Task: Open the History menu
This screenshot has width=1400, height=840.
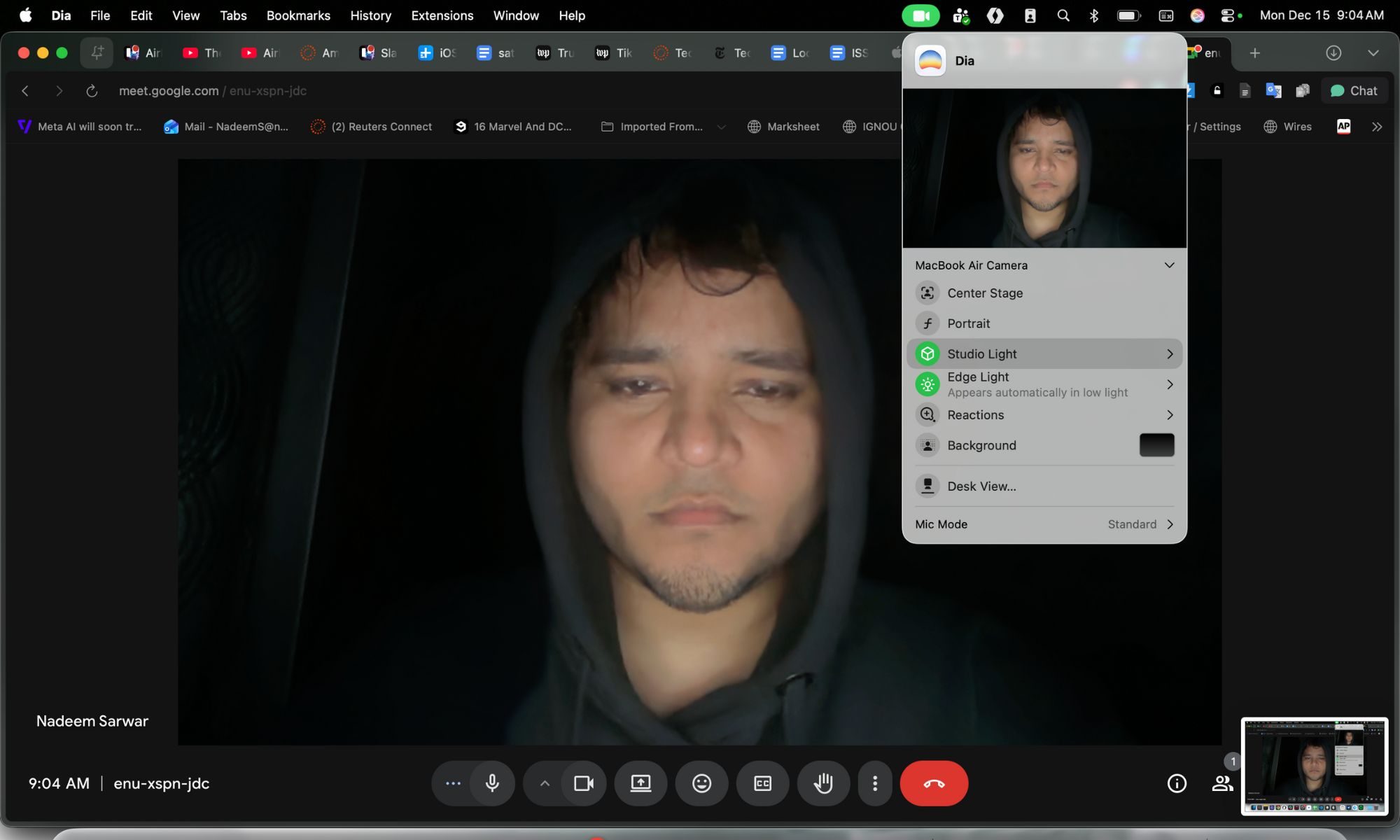Action: point(370,15)
